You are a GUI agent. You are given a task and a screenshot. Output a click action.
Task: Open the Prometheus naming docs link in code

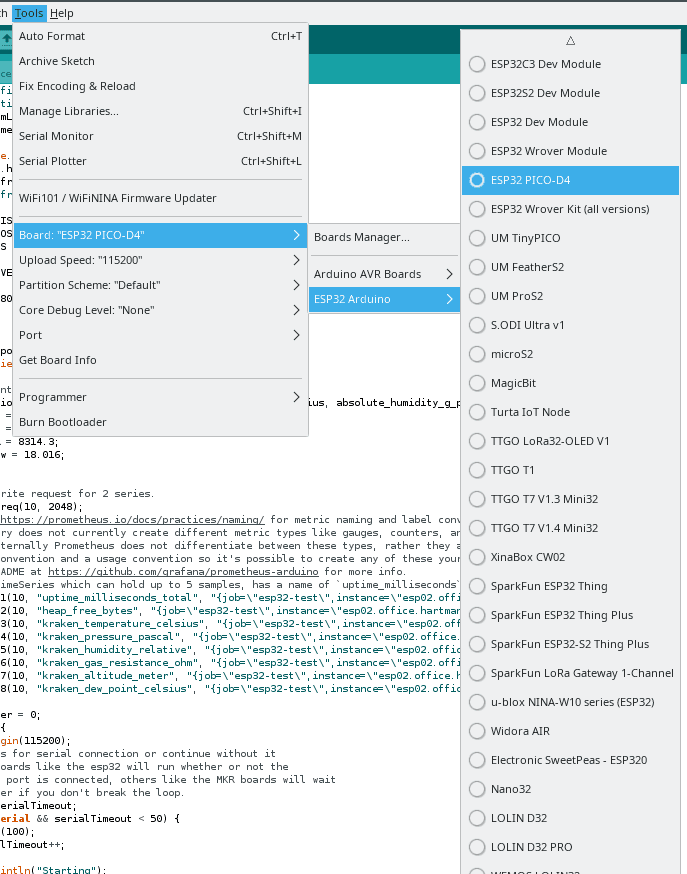tap(133, 519)
